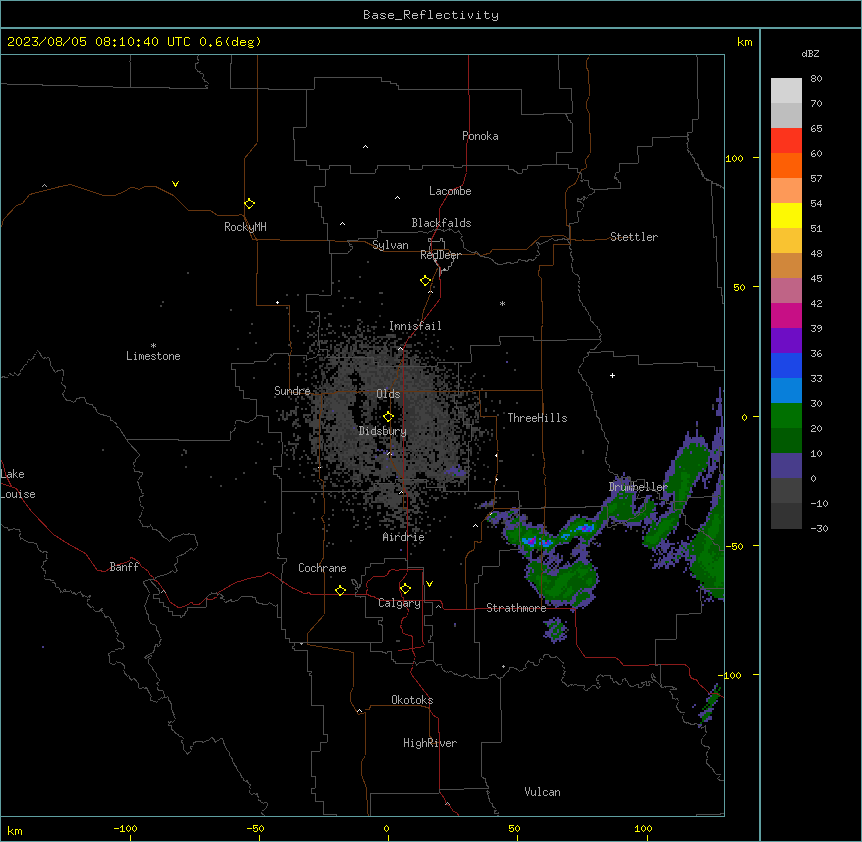The image size is (862, 842).
Task: Select the Innisfail label
Action: pos(415,326)
